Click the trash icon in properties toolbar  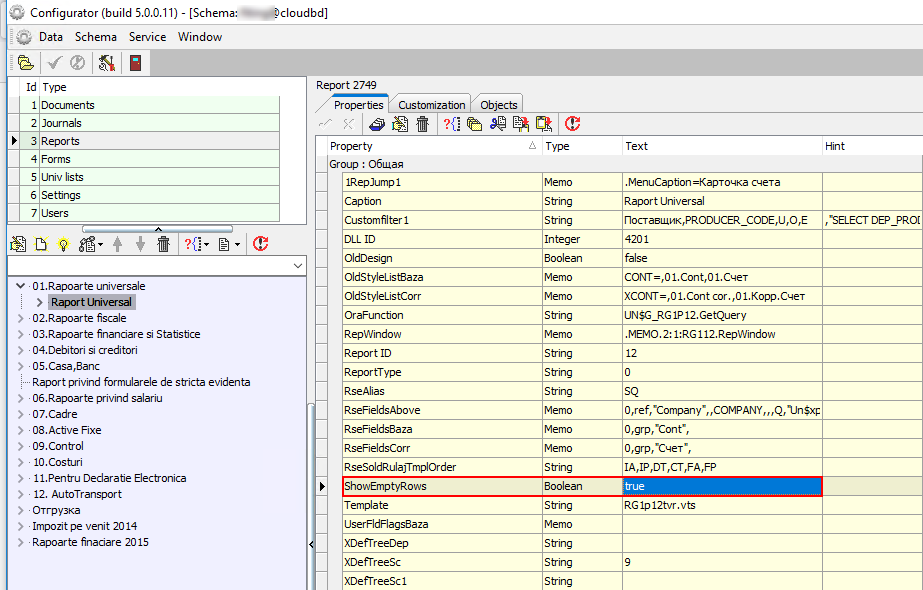pos(423,124)
